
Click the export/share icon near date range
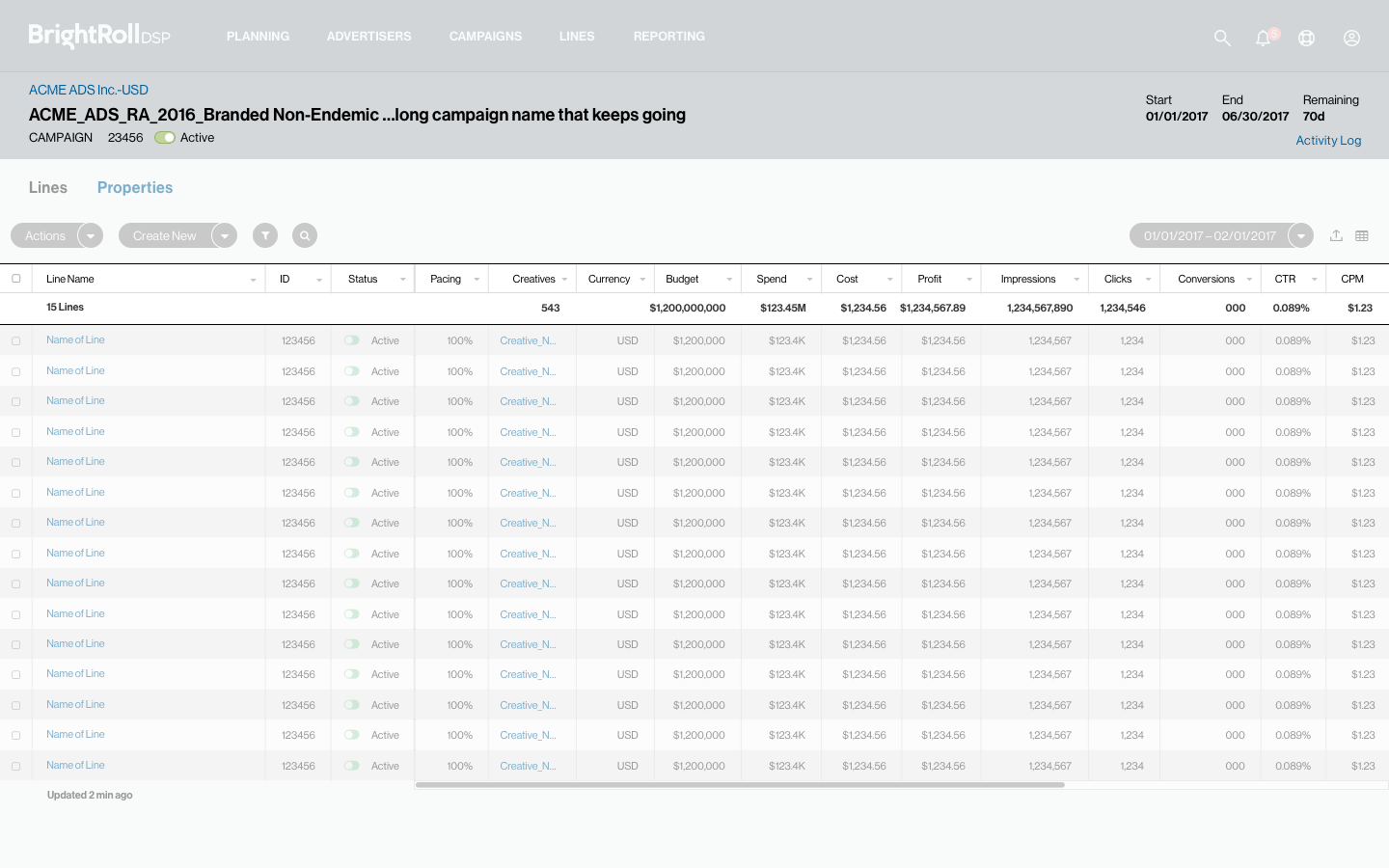tap(1336, 235)
